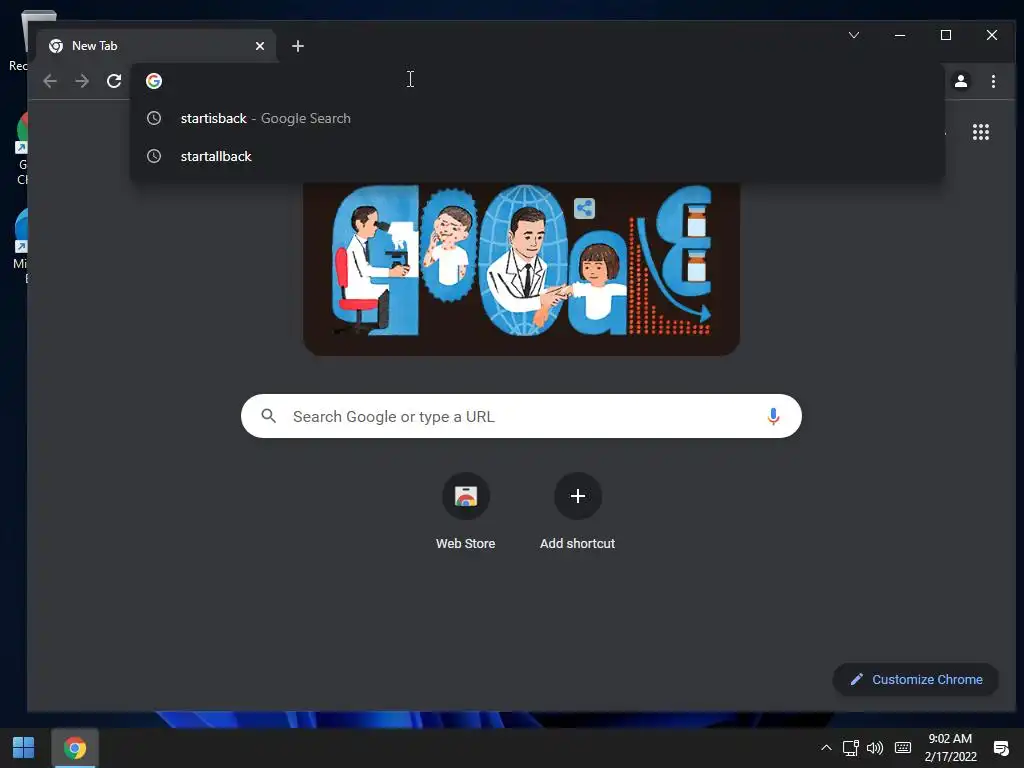1024x768 pixels.
Task: Click the touch keyboard tray icon
Action: pos(903,748)
